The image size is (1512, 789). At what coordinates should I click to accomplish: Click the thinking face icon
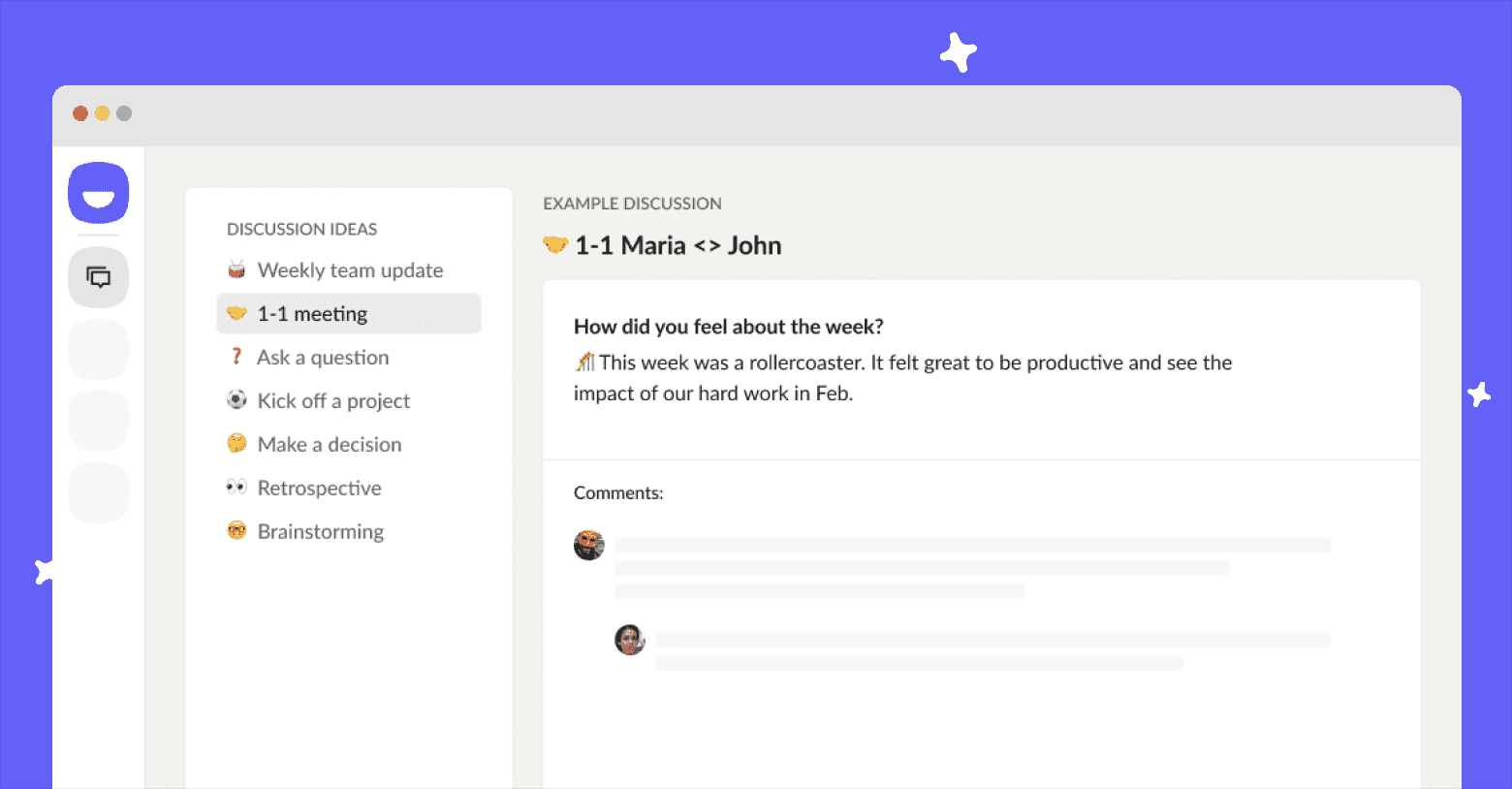pyautogui.click(x=236, y=443)
